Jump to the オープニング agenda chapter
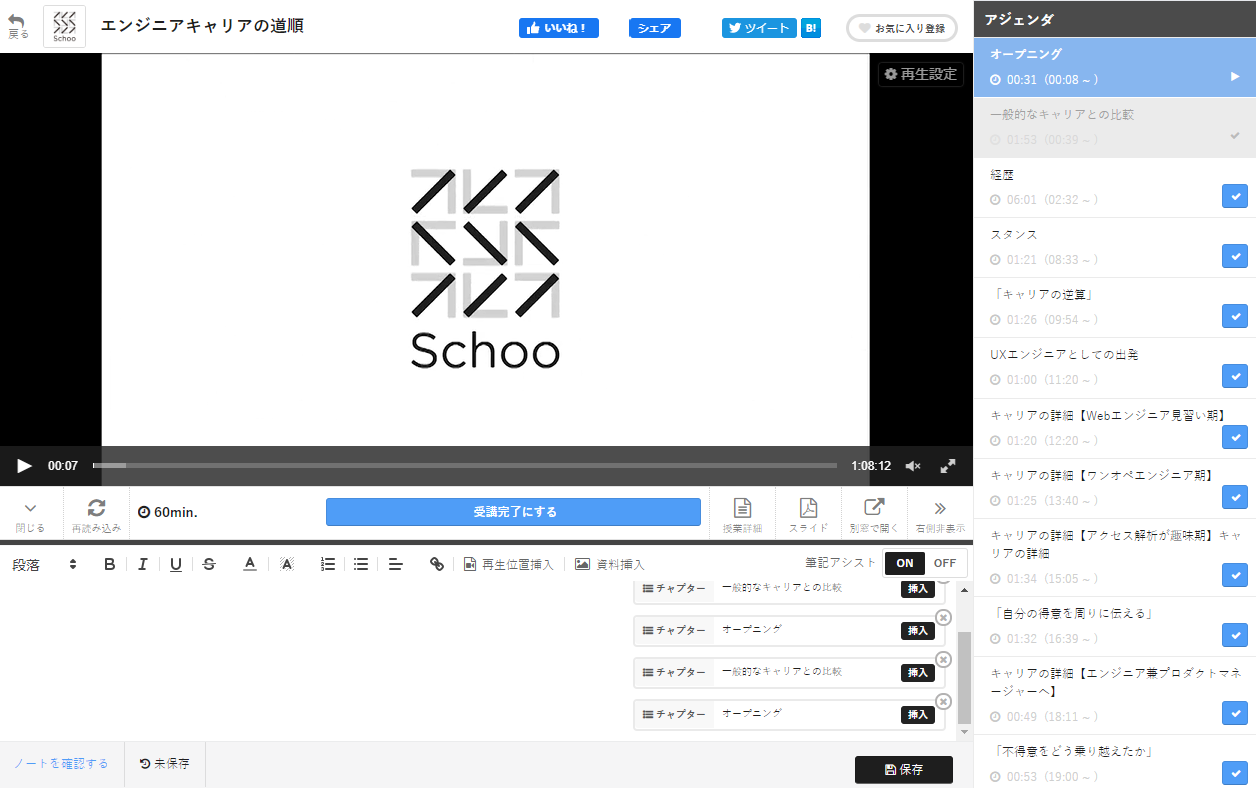 point(1115,66)
